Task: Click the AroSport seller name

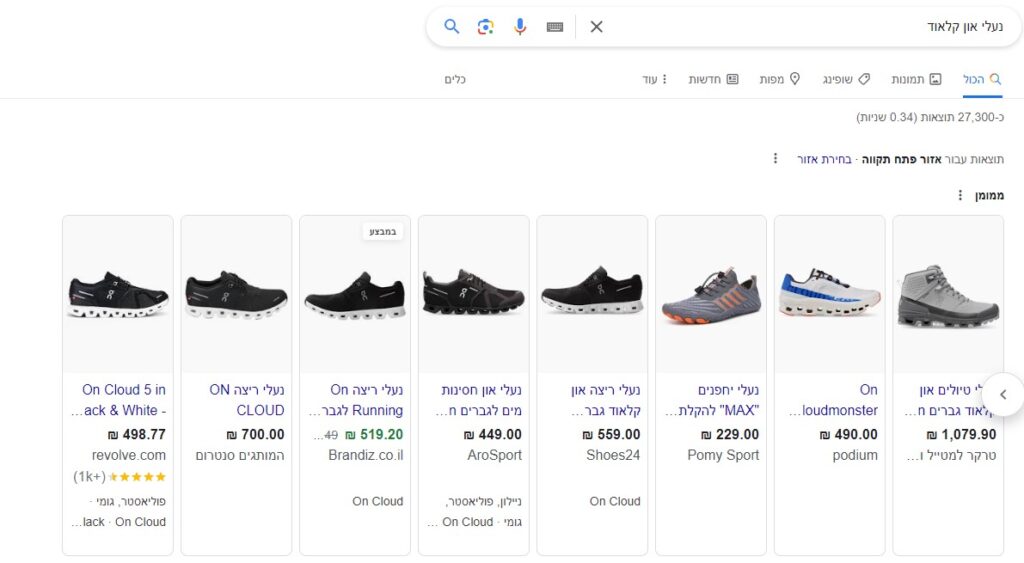Action: (x=494, y=455)
